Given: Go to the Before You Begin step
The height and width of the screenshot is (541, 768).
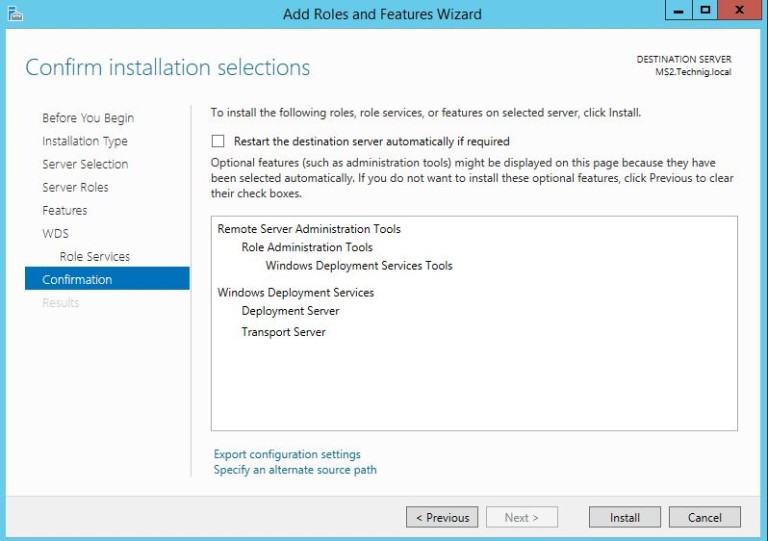Looking at the screenshot, I should pos(88,118).
